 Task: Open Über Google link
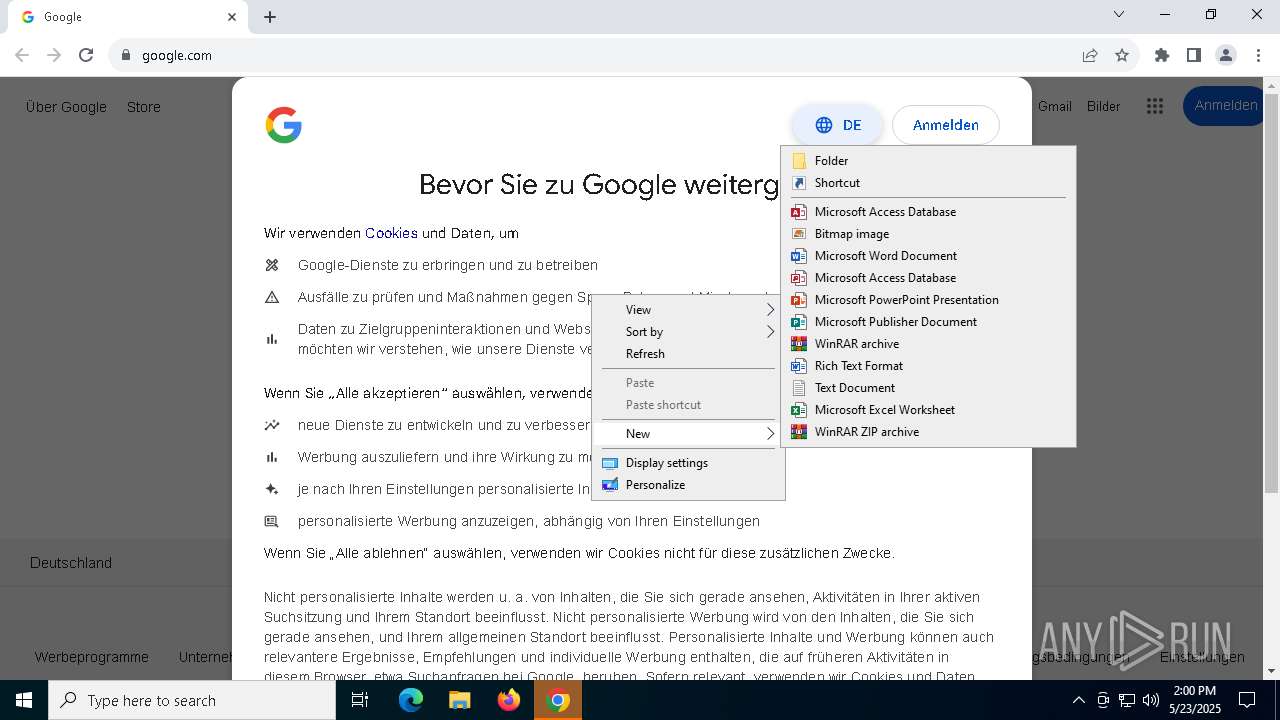coord(66,107)
